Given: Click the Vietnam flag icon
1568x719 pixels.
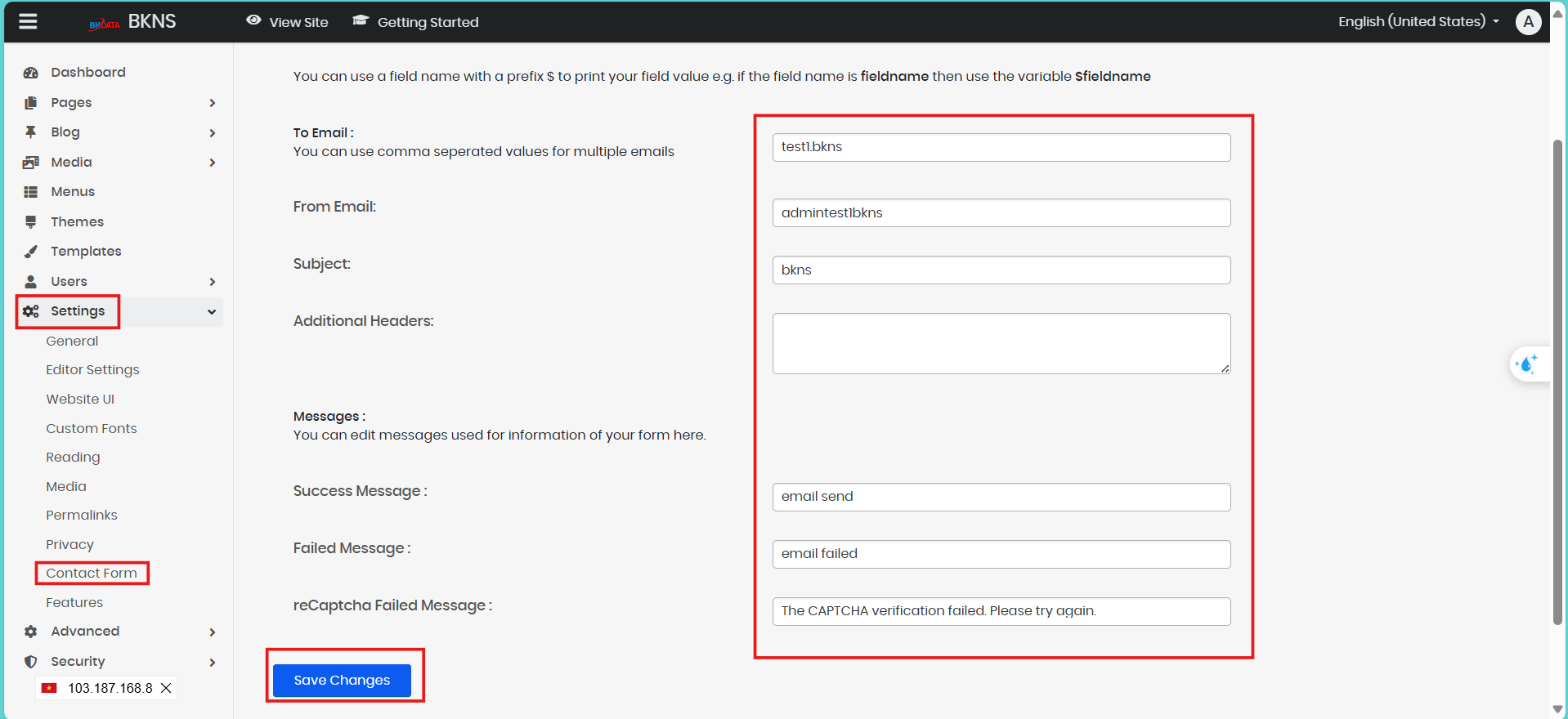Looking at the screenshot, I should coord(49,688).
